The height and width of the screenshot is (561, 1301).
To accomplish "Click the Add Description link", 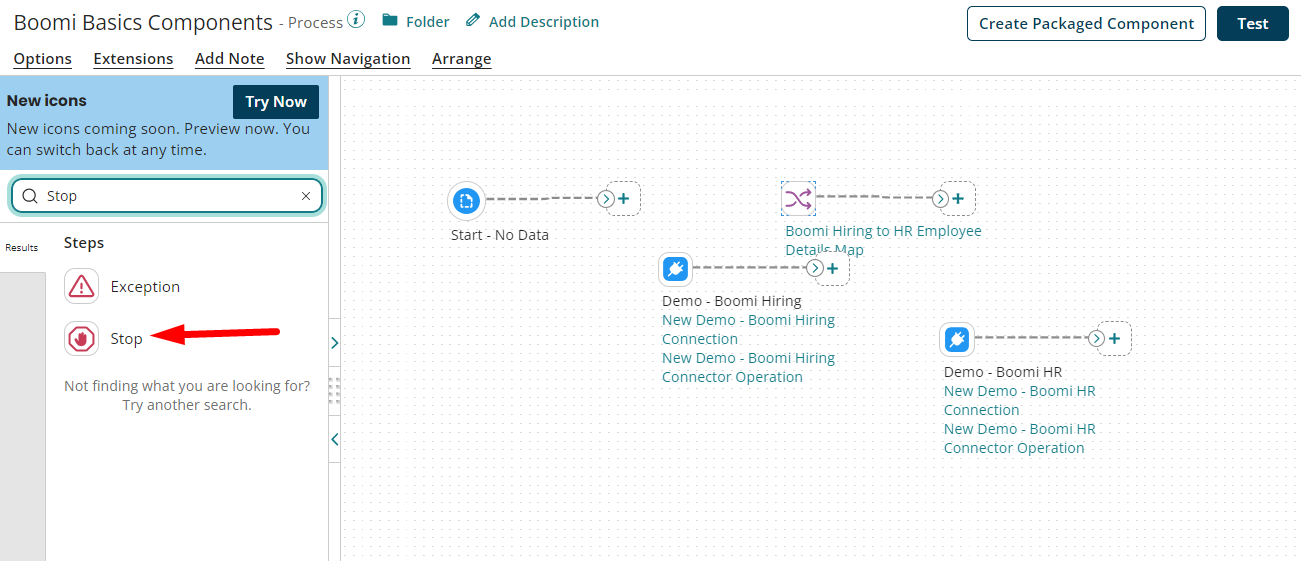I will tap(543, 22).
